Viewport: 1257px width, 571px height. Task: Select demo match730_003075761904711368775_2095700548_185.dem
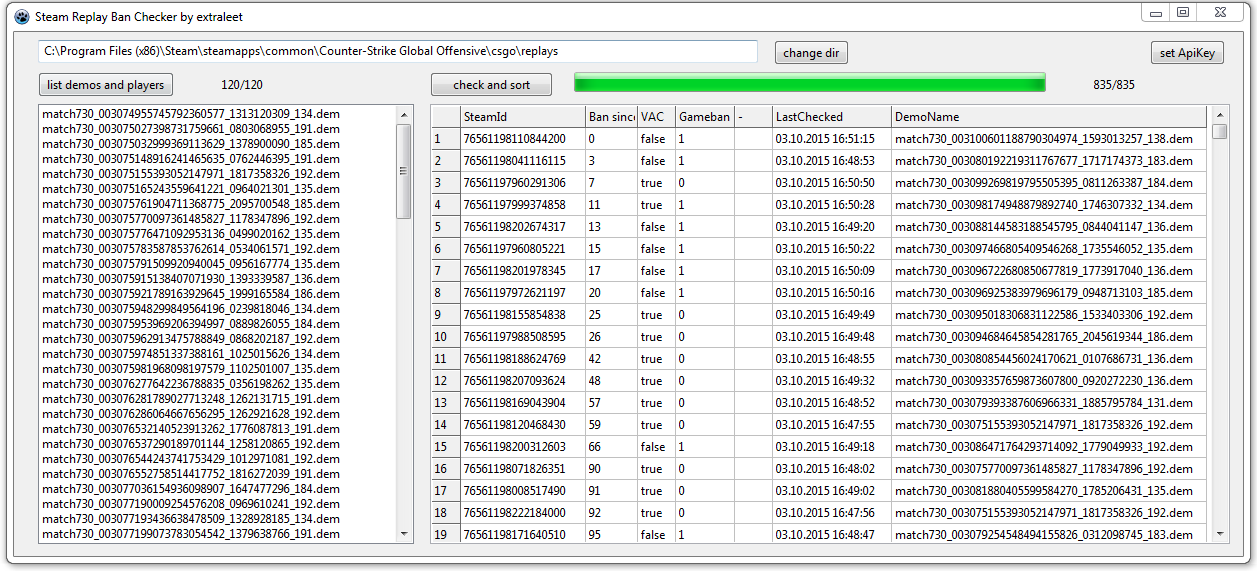[191, 204]
